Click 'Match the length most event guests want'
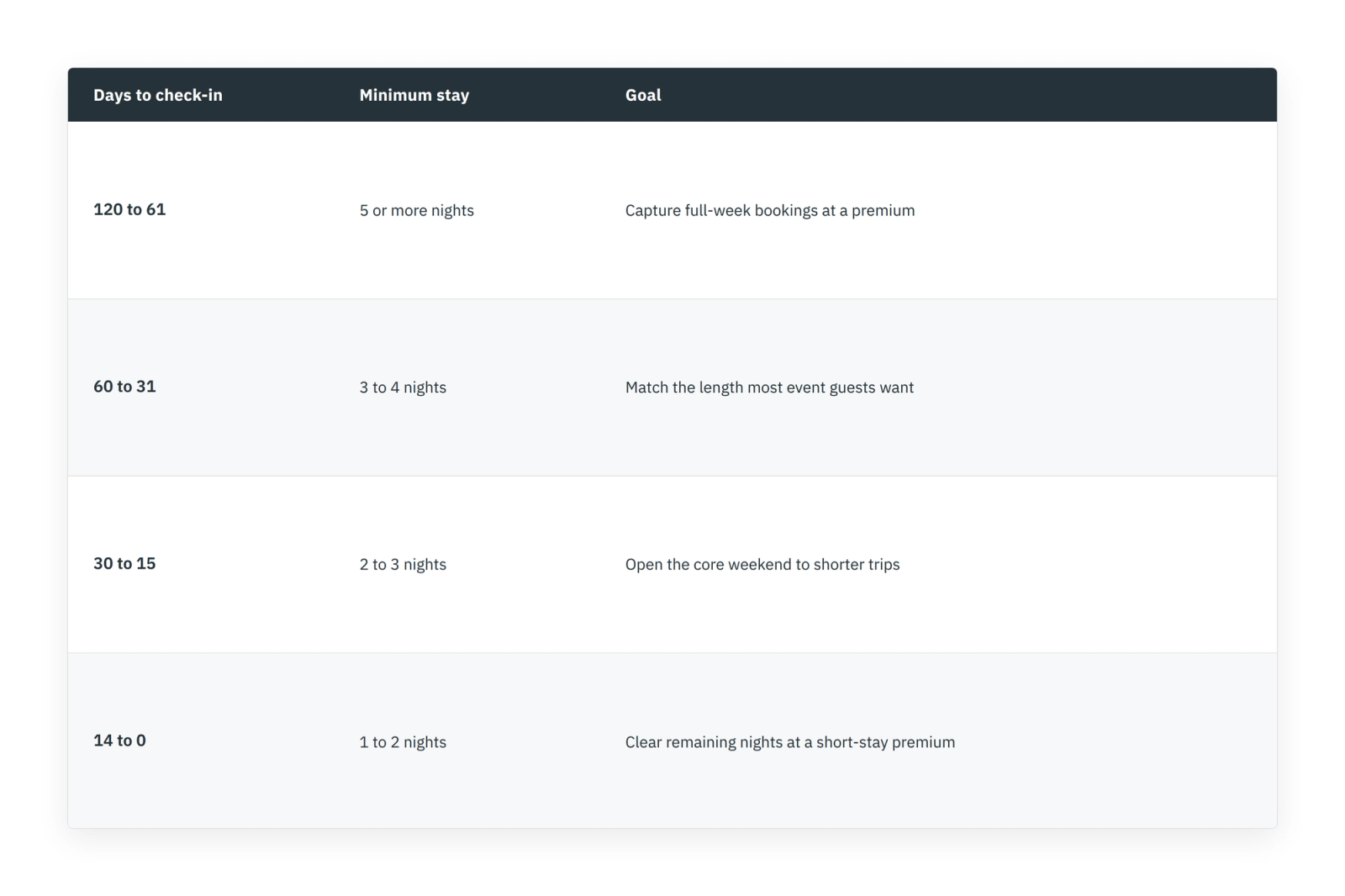The image size is (1345, 896). [x=769, y=387]
